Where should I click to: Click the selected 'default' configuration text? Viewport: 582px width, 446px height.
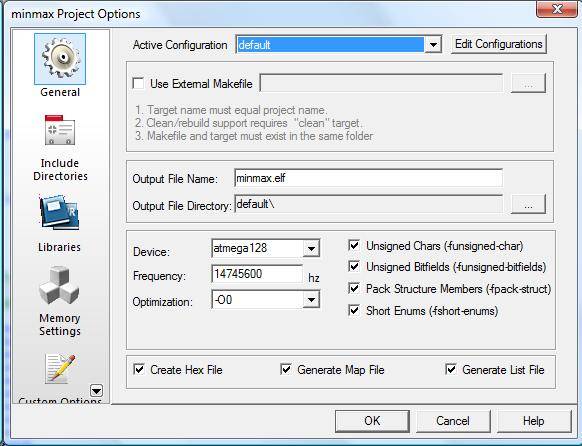point(254,45)
